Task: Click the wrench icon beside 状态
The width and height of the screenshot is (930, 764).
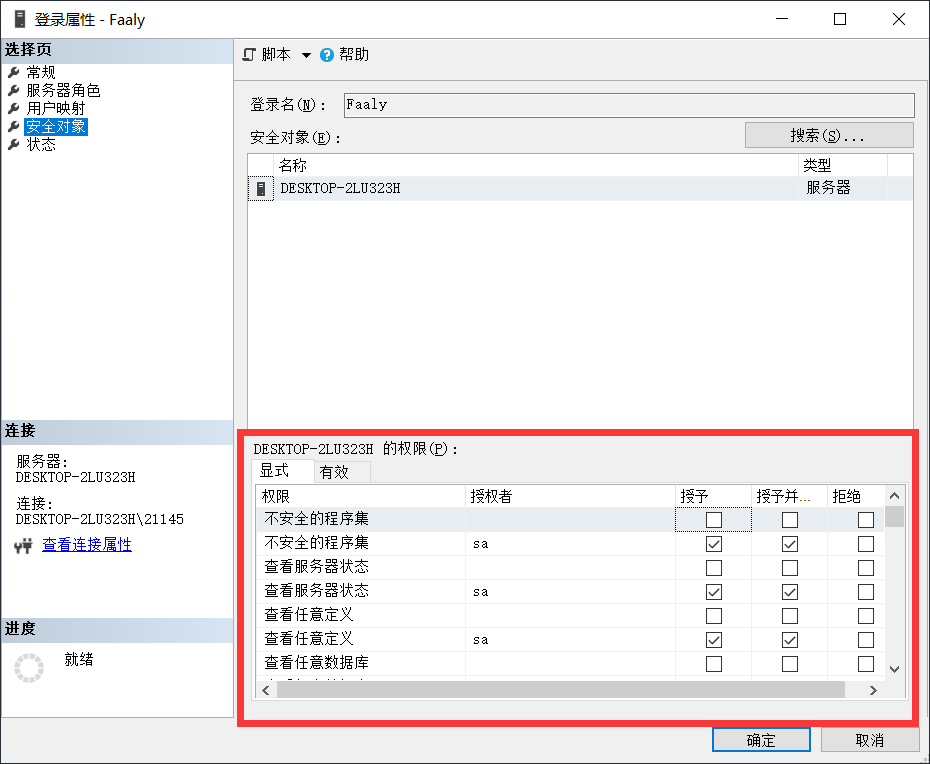Action: click(14, 145)
